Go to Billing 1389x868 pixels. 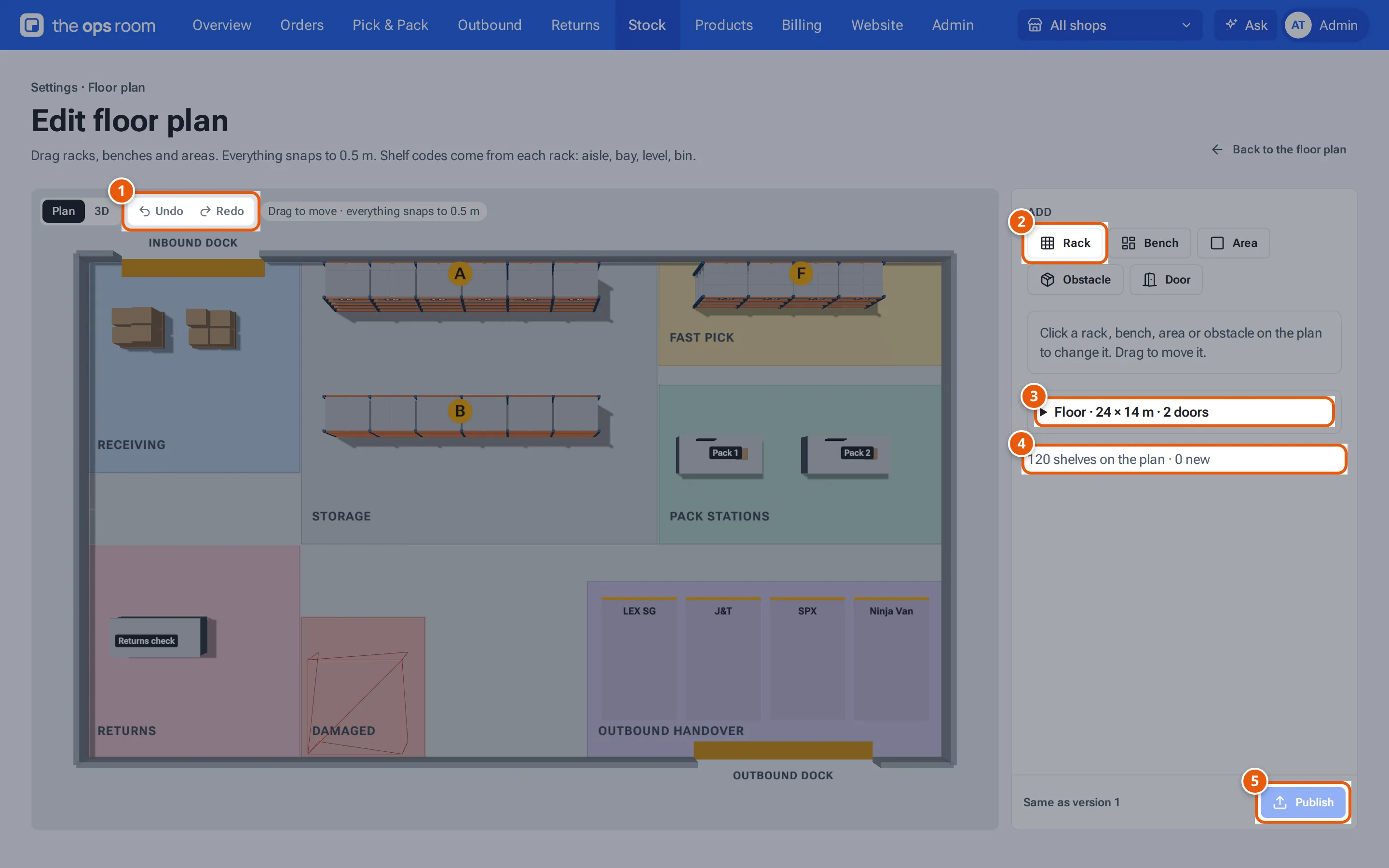(x=801, y=25)
